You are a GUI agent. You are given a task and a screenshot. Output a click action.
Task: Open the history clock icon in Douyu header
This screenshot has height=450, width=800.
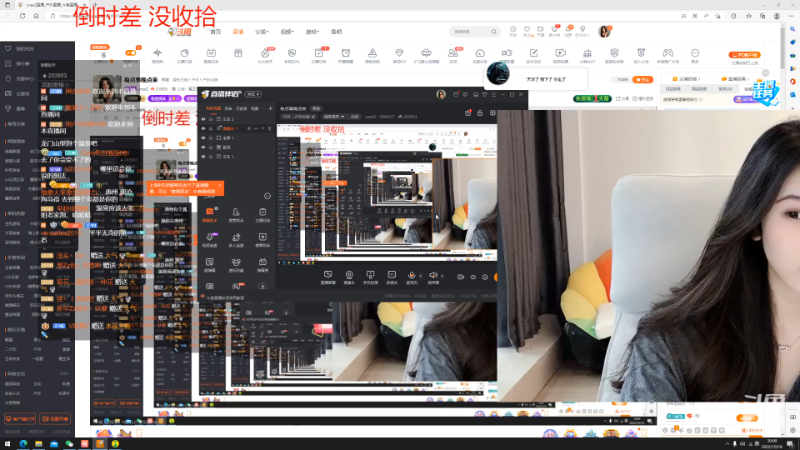click(x=513, y=30)
